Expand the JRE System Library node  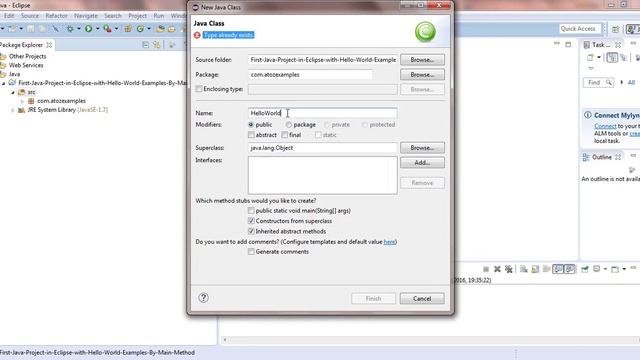click(13, 110)
